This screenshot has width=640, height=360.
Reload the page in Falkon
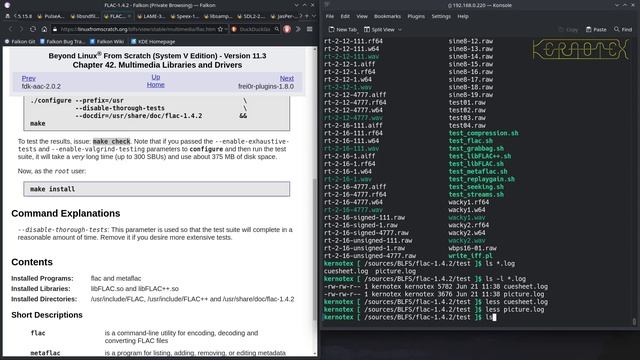tap(33, 29)
